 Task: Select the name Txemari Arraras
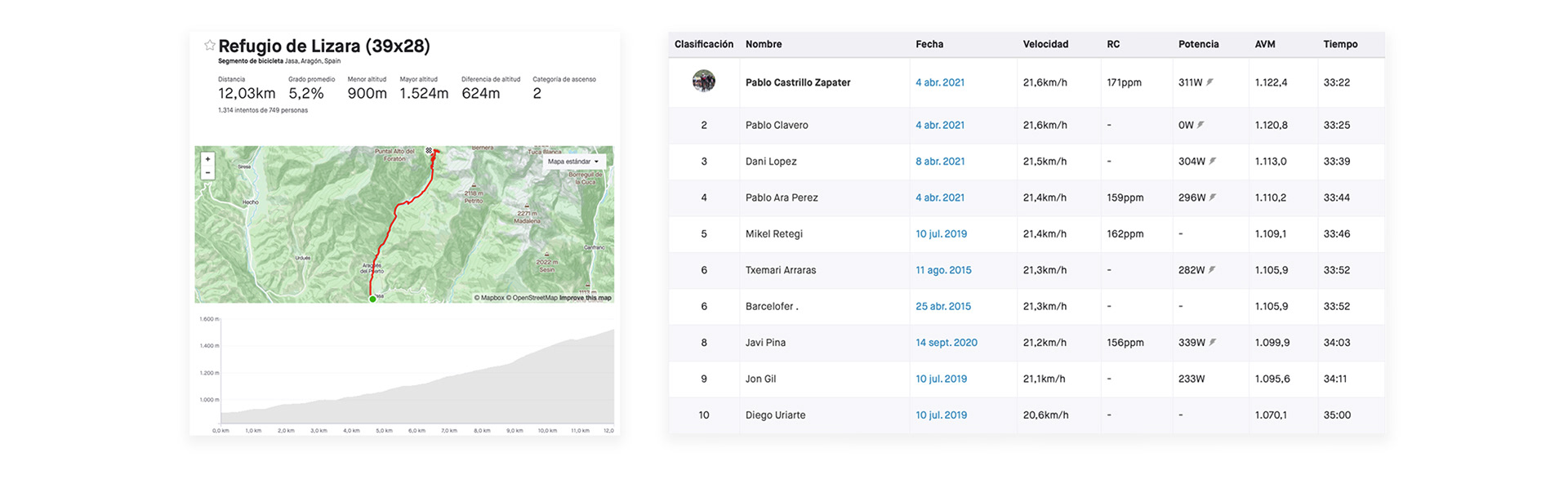coord(781,270)
